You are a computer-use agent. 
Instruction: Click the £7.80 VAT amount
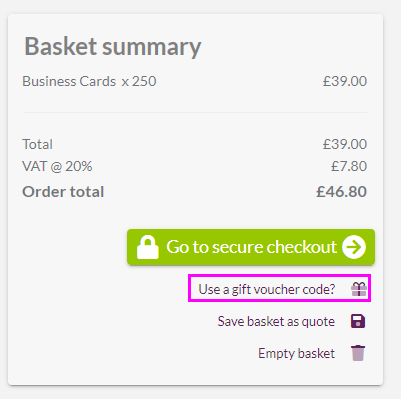pos(349,166)
